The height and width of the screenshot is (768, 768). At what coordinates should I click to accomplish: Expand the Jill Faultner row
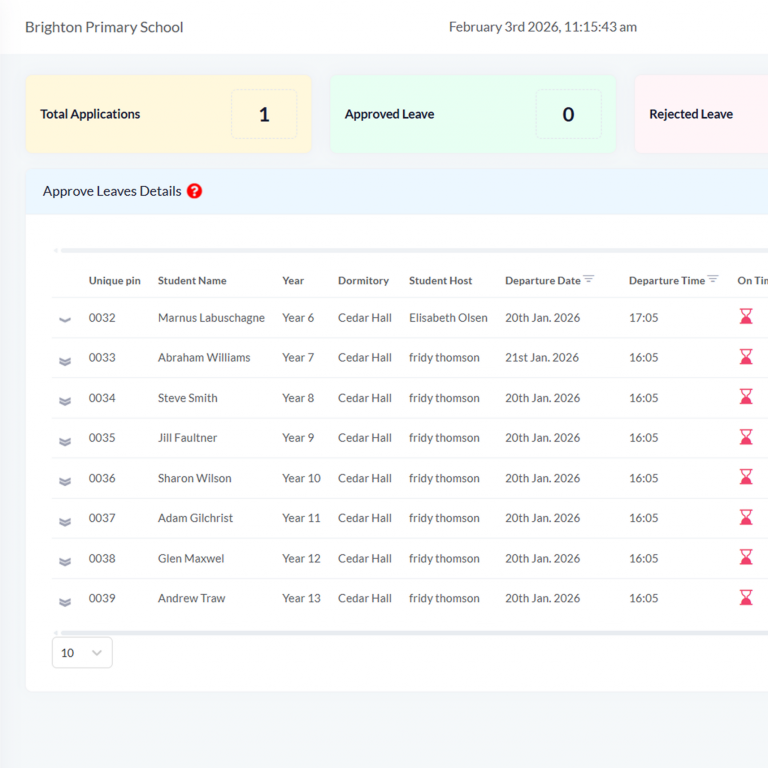click(65, 441)
